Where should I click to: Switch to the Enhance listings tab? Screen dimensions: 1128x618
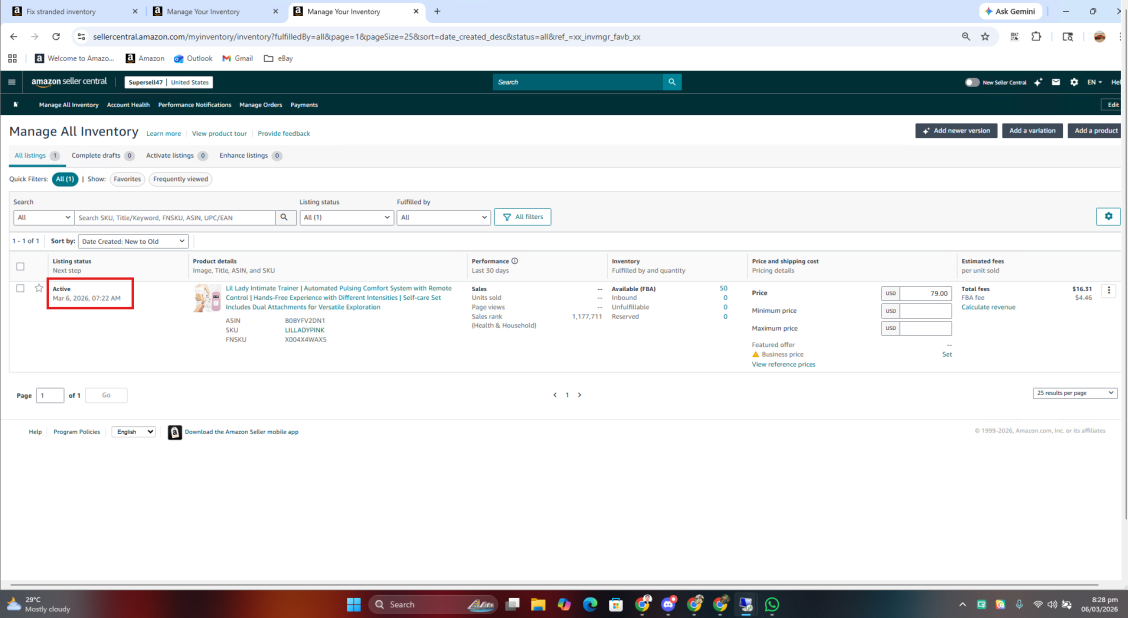tap(250, 155)
